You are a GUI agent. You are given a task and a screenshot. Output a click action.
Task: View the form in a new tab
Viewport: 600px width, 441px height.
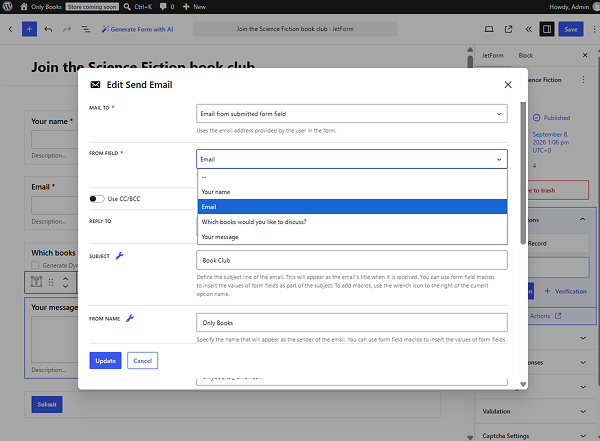[x=509, y=29]
